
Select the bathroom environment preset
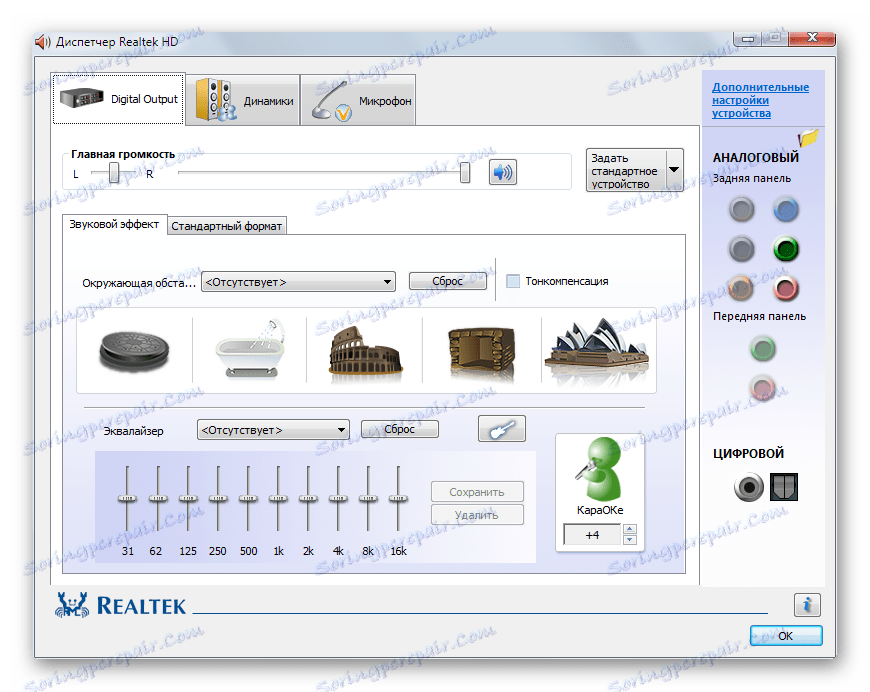coord(250,350)
